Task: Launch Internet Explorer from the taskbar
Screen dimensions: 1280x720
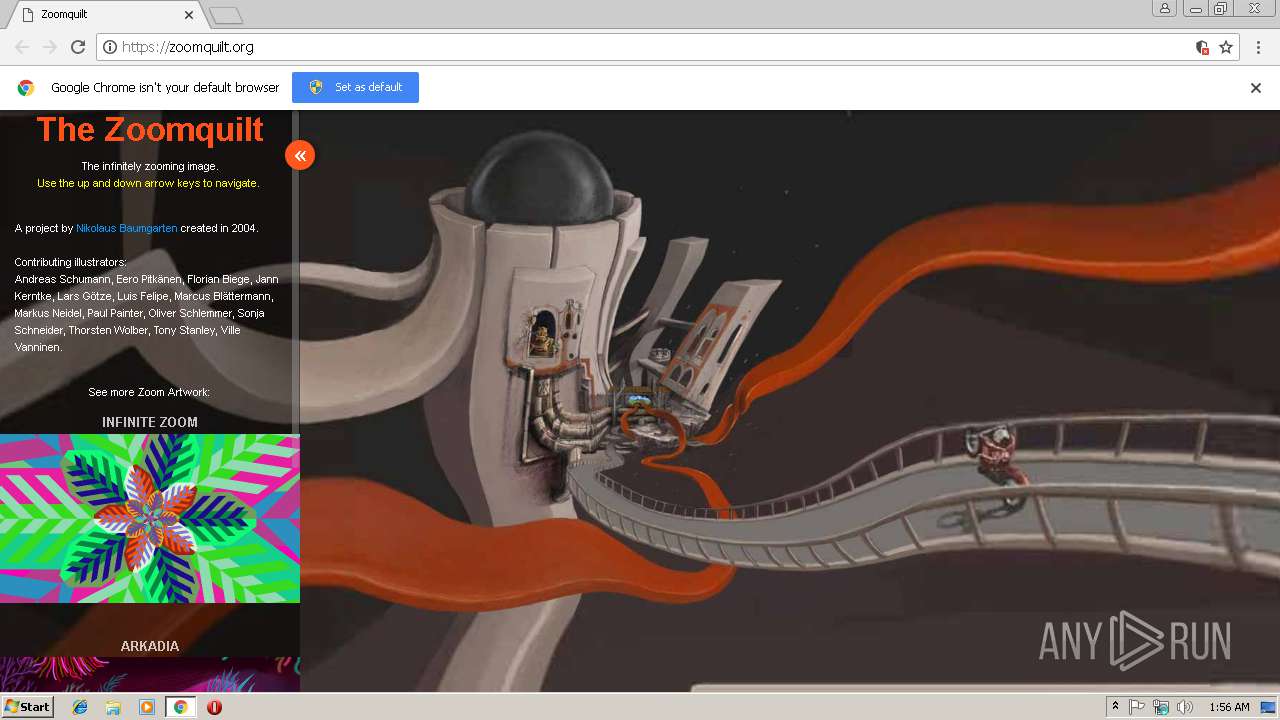Action: (80, 707)
